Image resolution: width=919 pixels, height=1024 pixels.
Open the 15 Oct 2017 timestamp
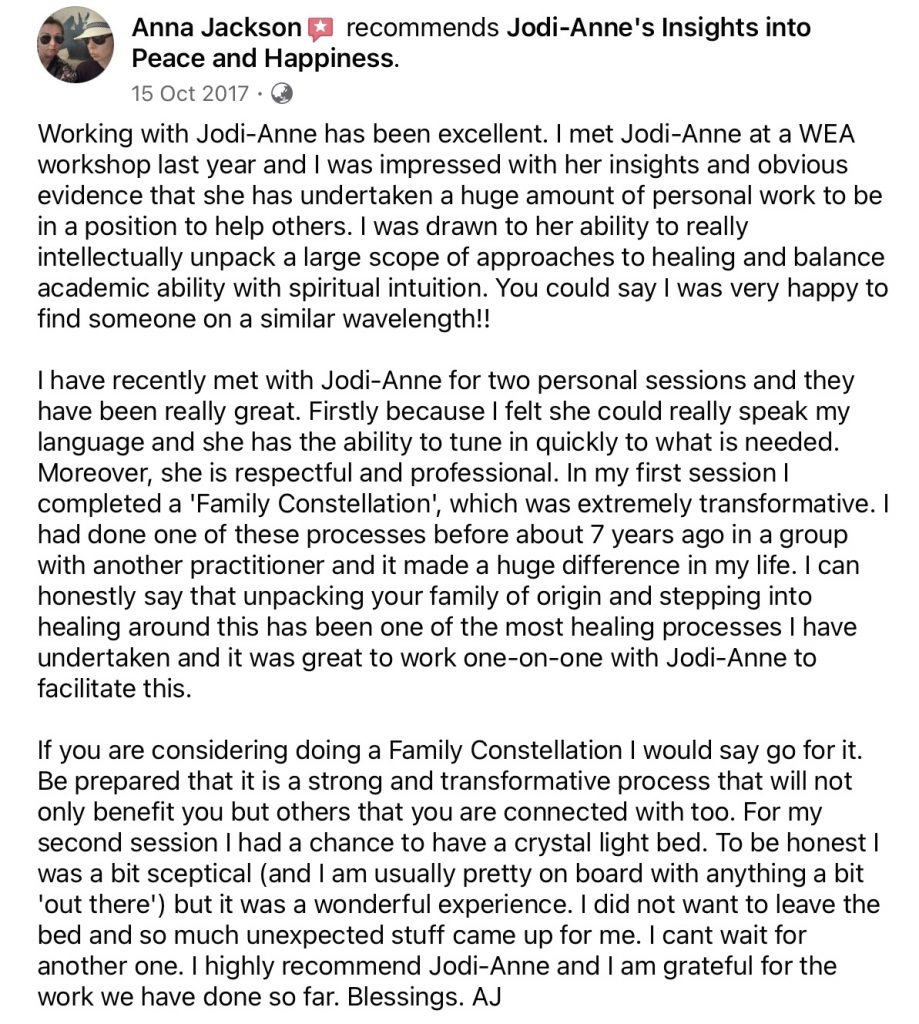[x=189, y=93]
